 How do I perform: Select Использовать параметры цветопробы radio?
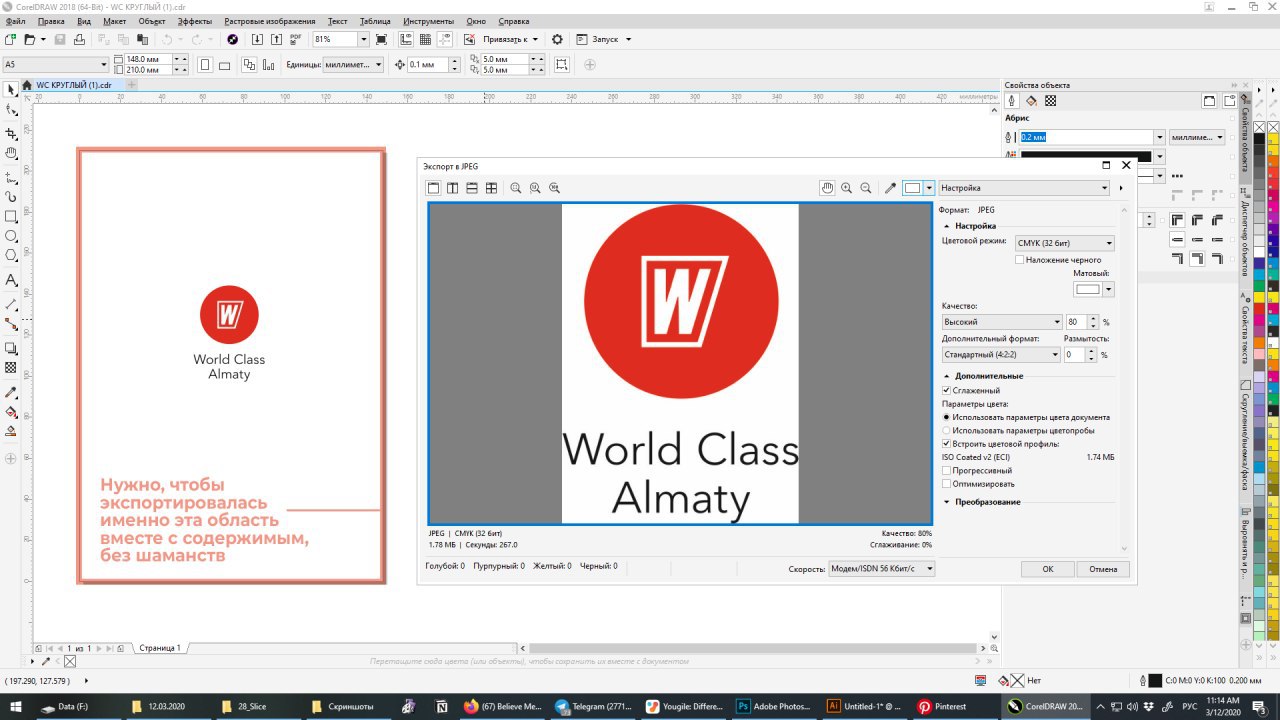tap(947, 430)
